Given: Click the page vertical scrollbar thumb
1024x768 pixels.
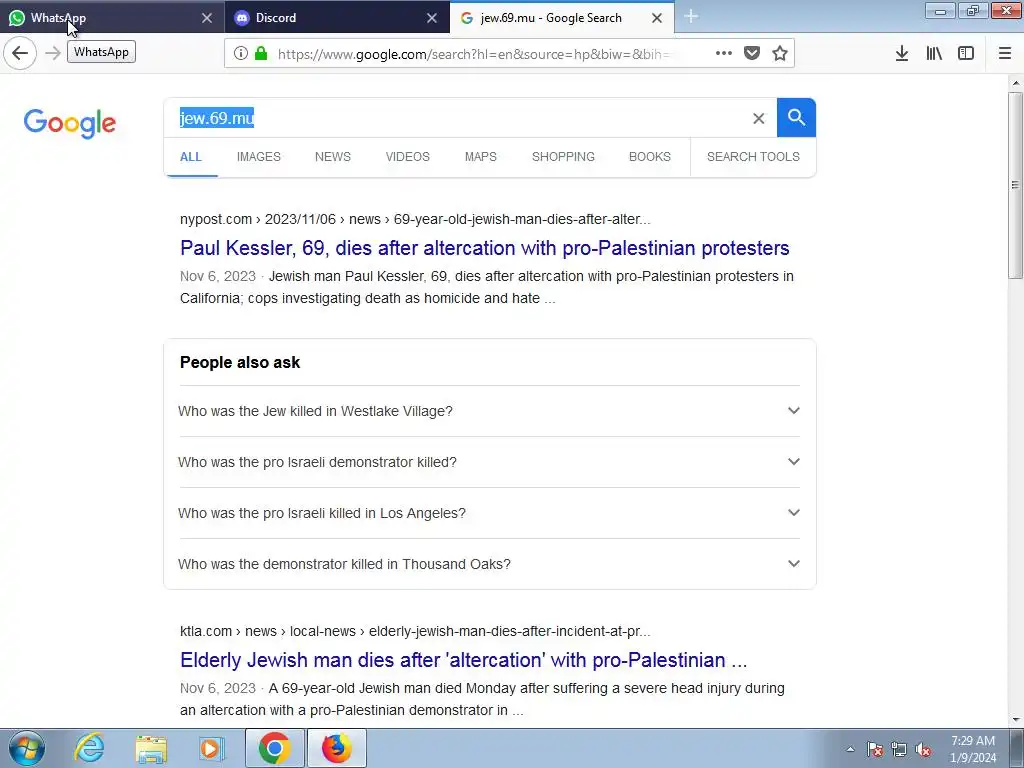Looking at the screenshot, I should (x=1015, y=185).
